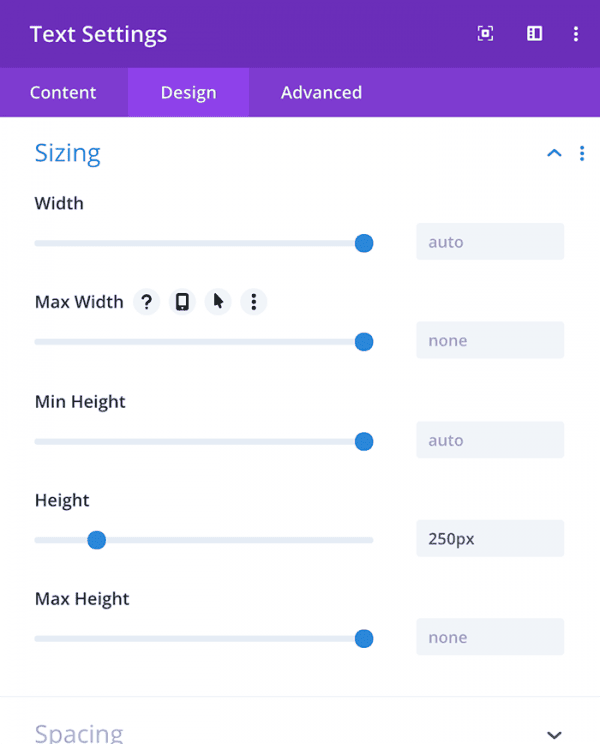Click the Sizing section heading

(x=67, y=153)
